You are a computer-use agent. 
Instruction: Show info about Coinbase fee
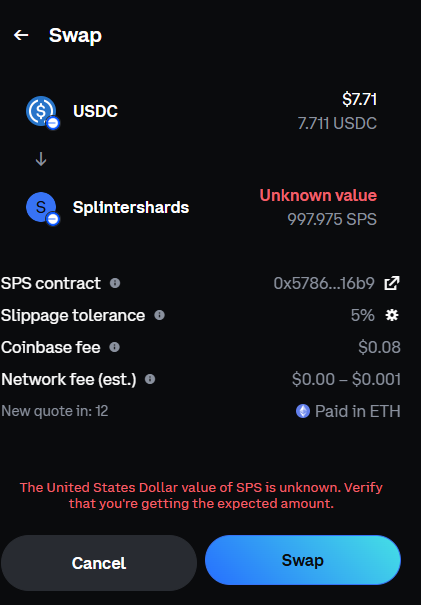(115, 347)
